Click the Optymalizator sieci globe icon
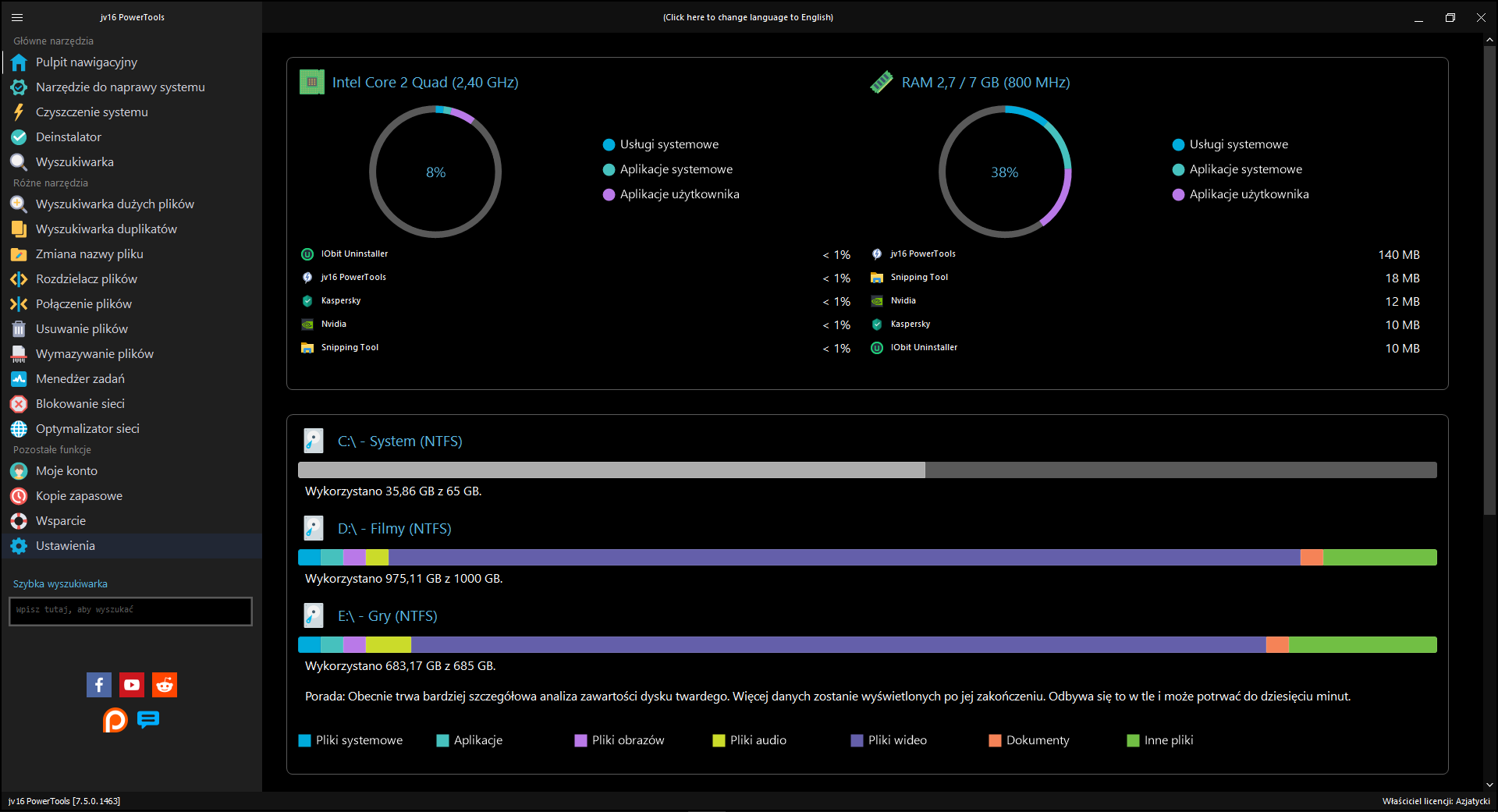1498x812 pixels. [x=19, y=429]
